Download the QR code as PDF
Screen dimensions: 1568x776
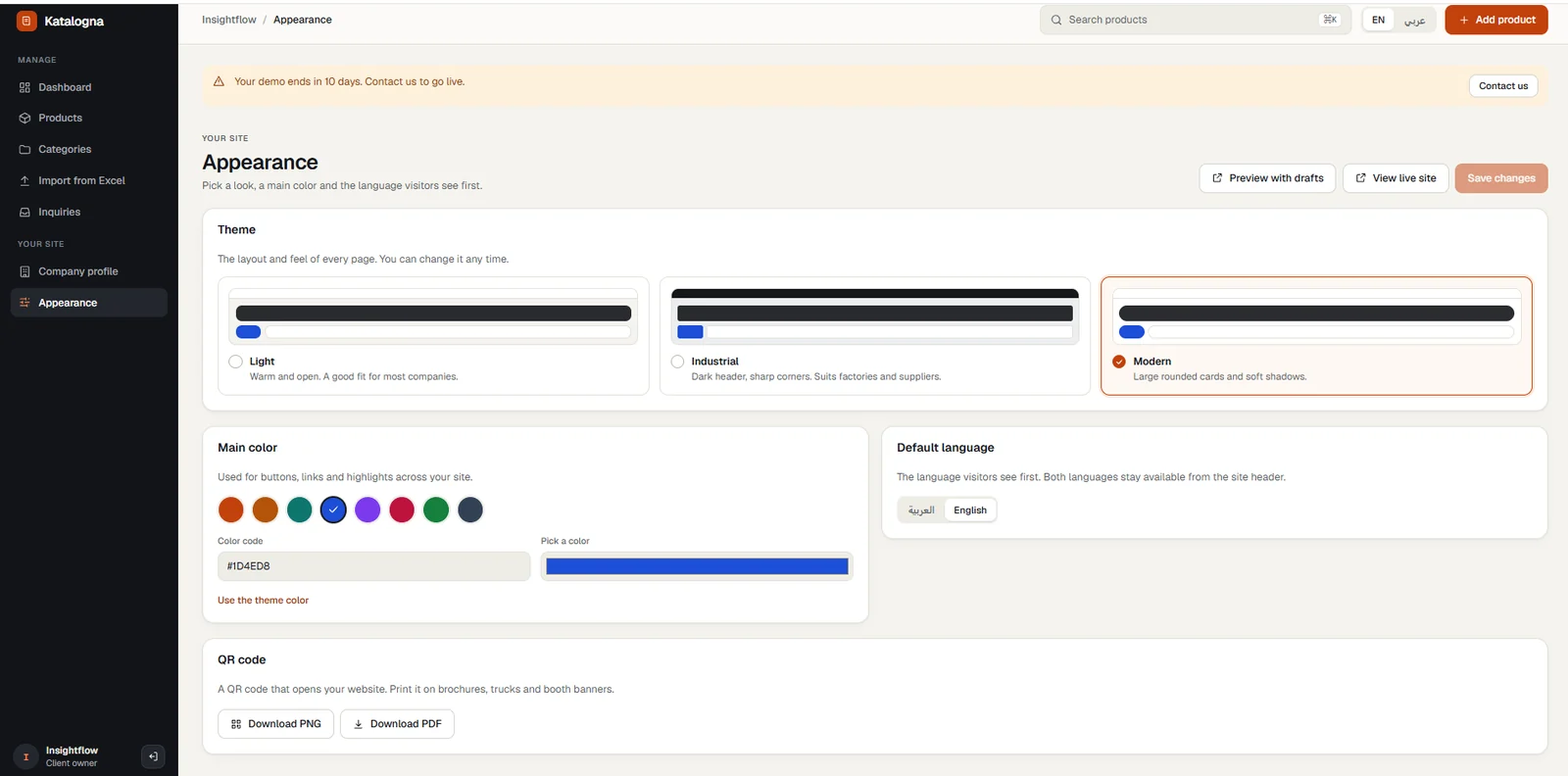[x=397, y=724]
